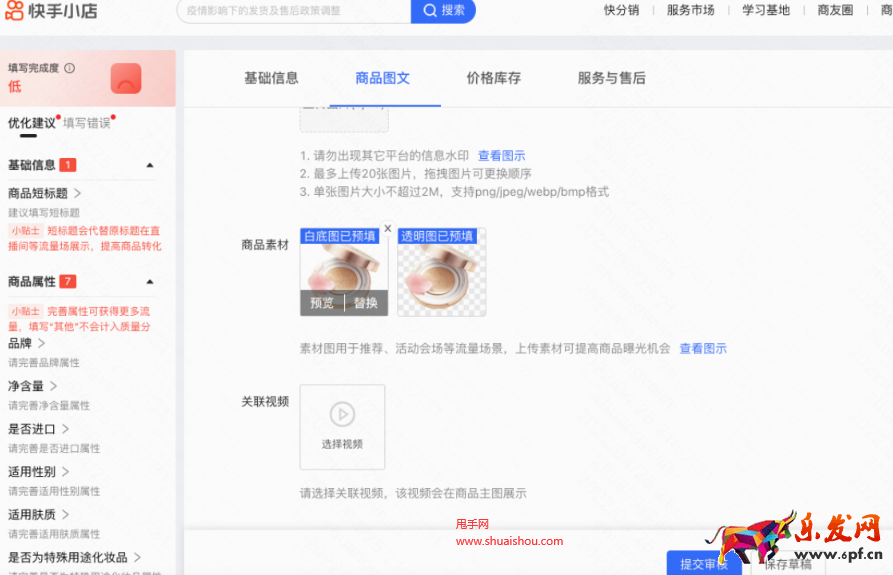Click 预览 on white-background image

coord(322,303)
